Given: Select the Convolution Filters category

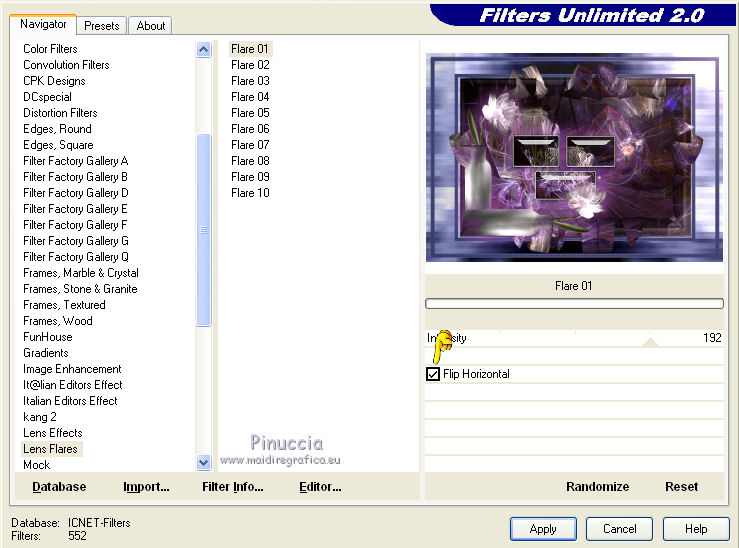Looking at the screenshot, I should tap(66, 65).
